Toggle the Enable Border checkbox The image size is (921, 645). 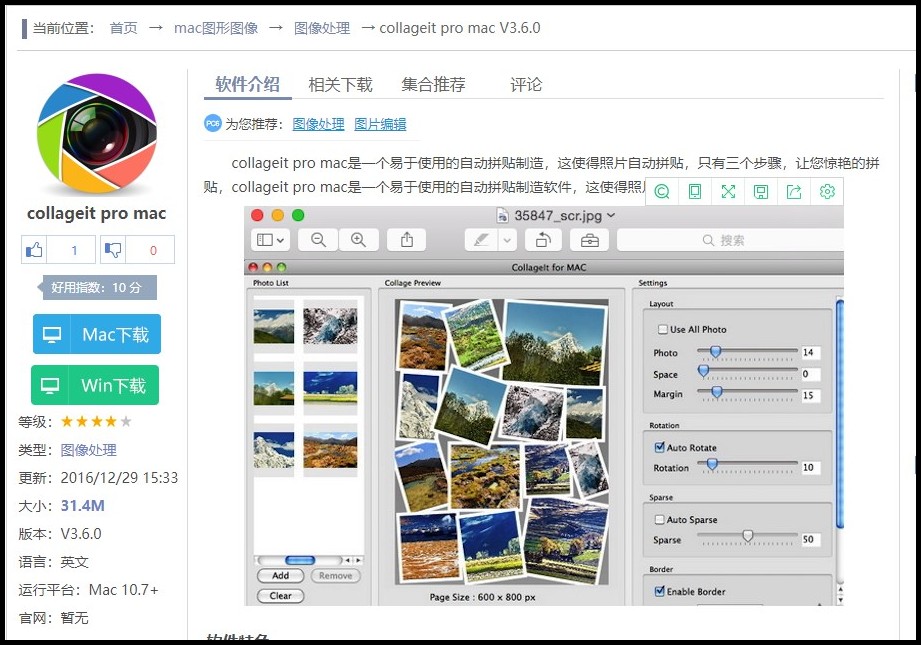pos(659,591)
